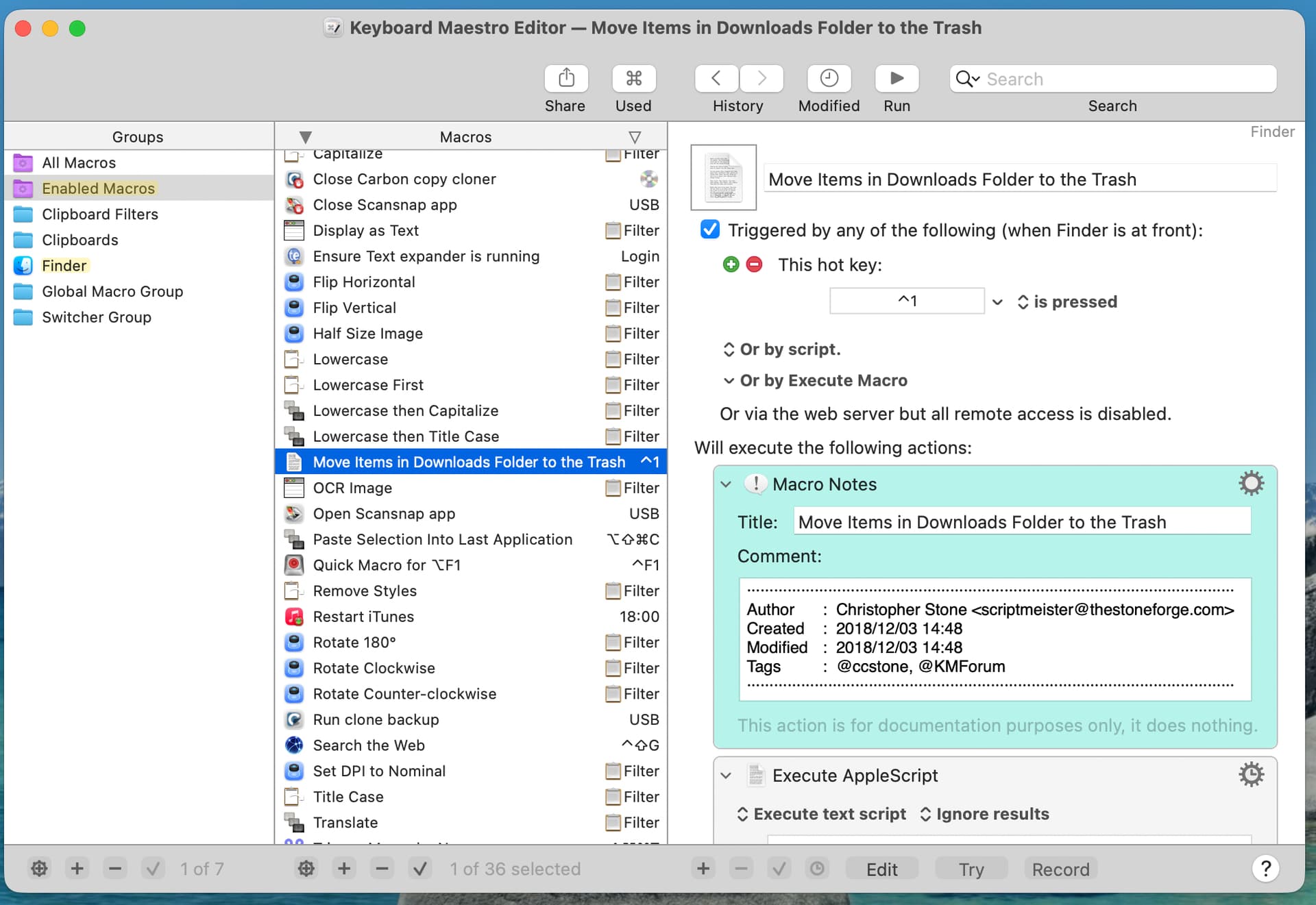Select the Restart iTunes macro

coord(363,617)
